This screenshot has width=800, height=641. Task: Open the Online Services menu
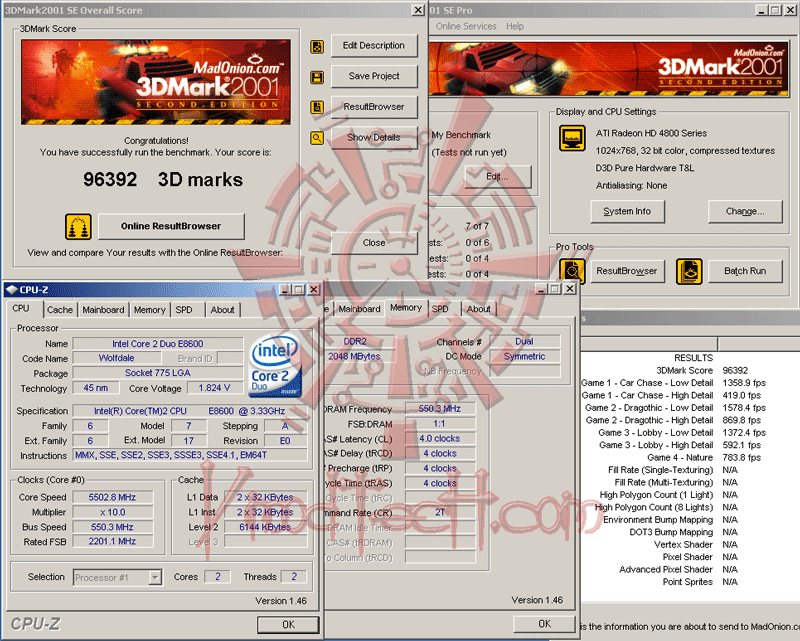465,26
